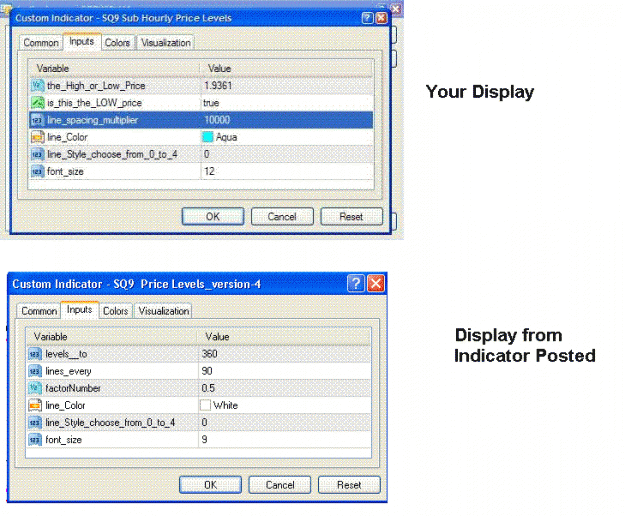Image resolution: width=625 pixels, height=516 pixels.
Task: Close the SQ9 Price Levels_version-4 dialog
Action: (376, 283)
